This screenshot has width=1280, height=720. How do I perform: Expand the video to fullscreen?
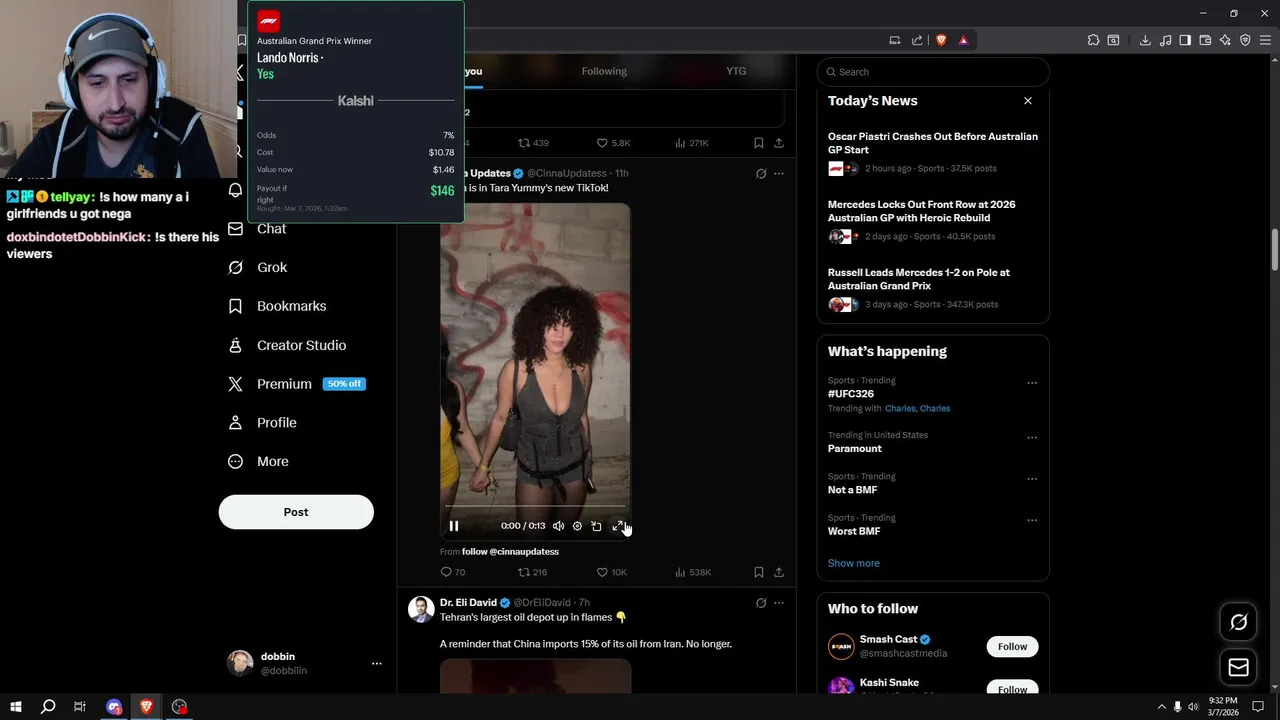pos(618,526)
